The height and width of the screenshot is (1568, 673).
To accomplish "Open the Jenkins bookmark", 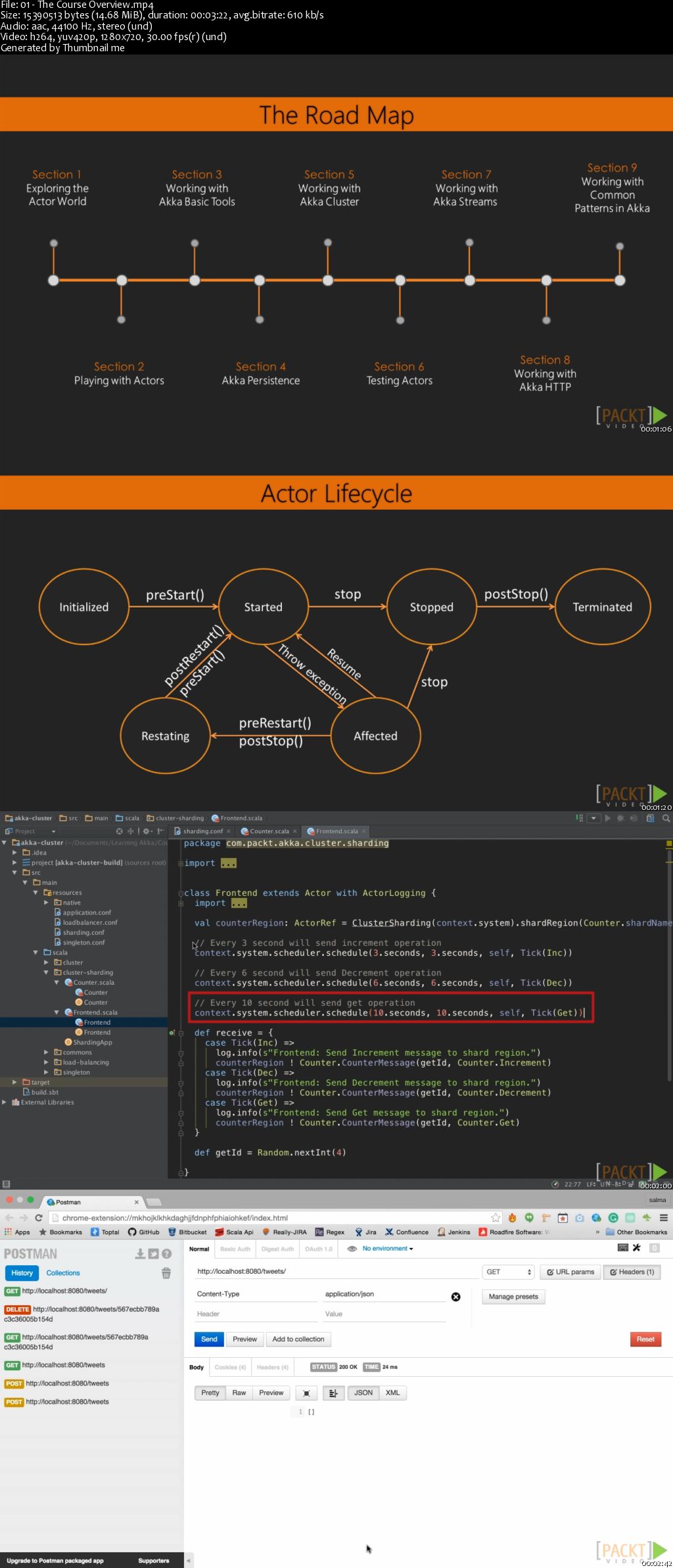I will pos(454,1232).
